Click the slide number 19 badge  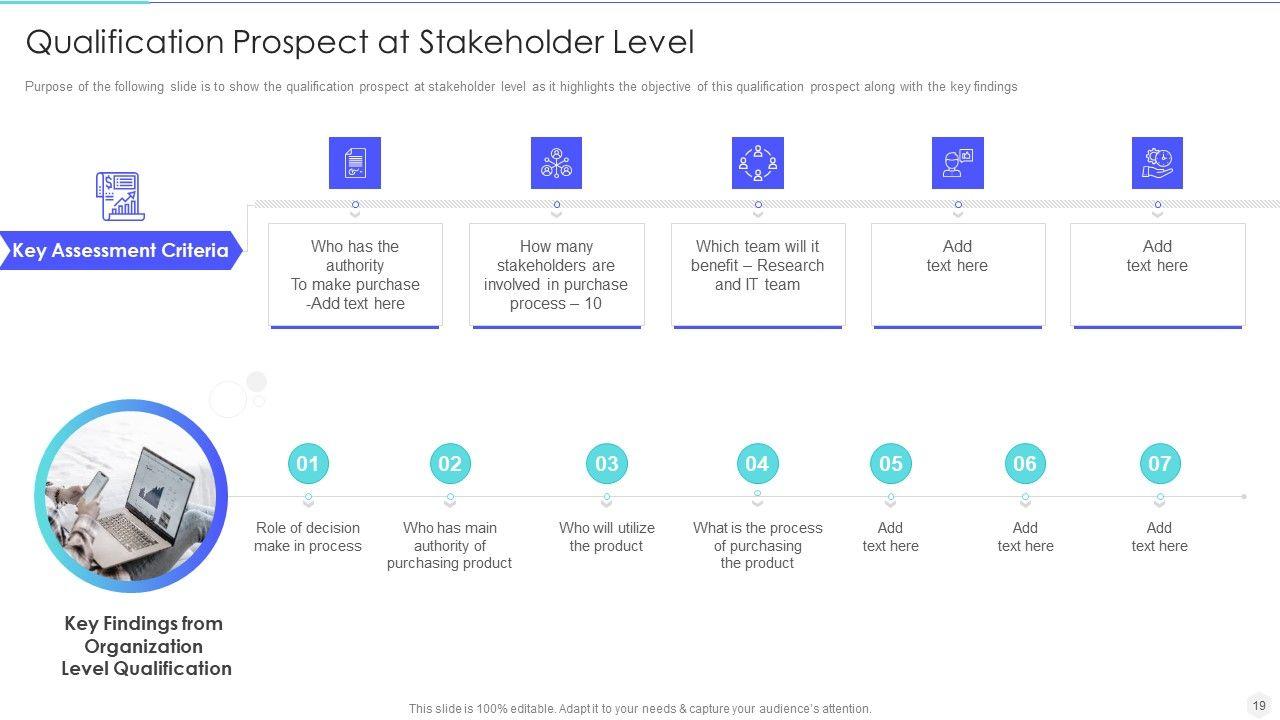[x=1259, y=705]
